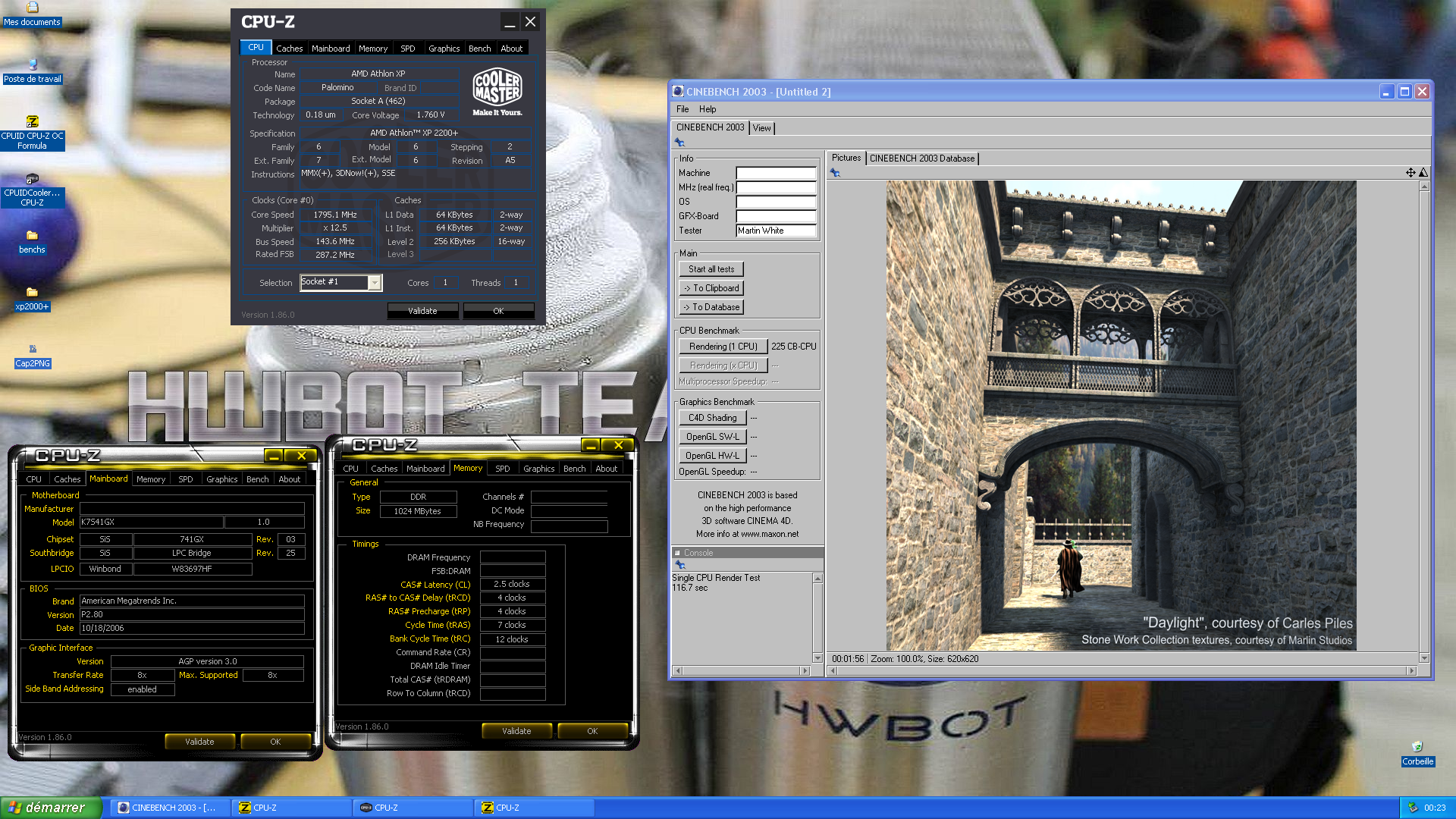Click the triangle icon in Pictures panel
Screen dimensions: 1456x819
pos(1423,173)
